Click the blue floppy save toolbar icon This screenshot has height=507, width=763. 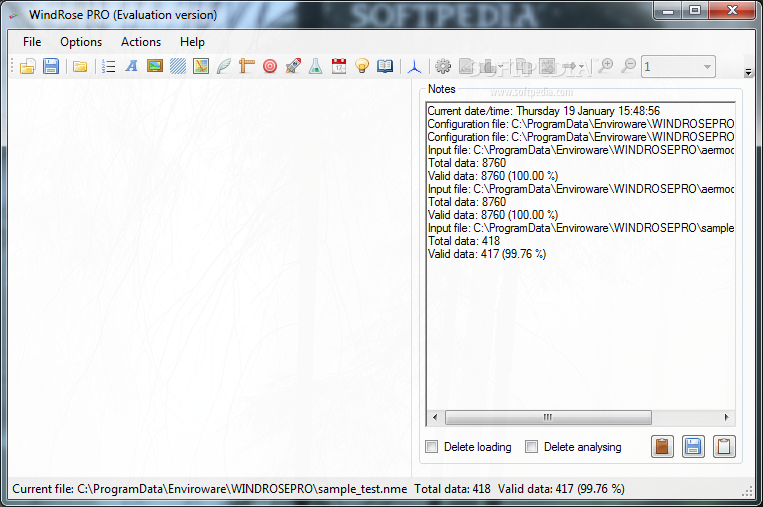coord(51,66)
